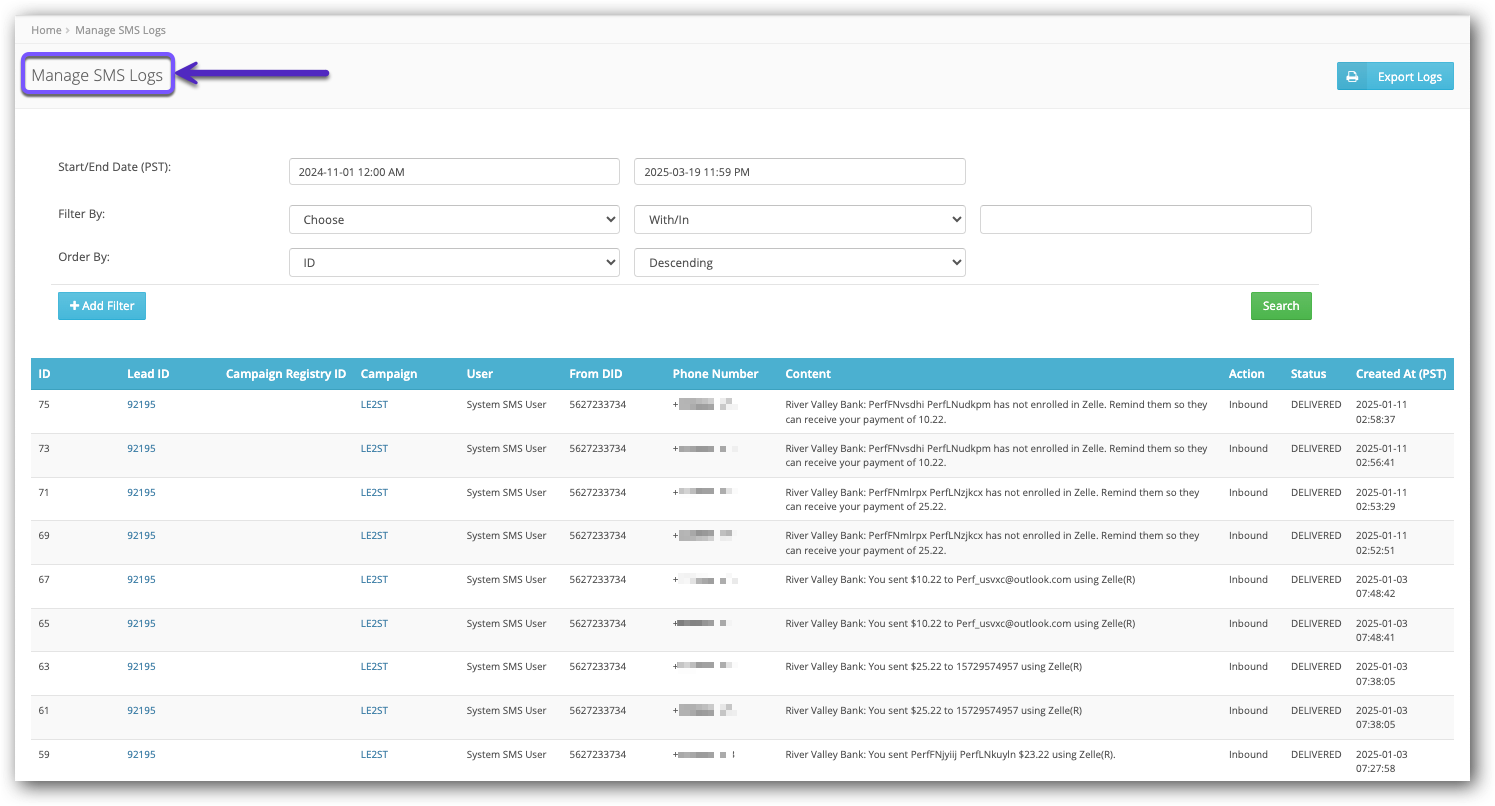This screenshot has width=1495, height=806.
Task: Open Lead ID 92195 in row 61
Action: click(141, 711)
